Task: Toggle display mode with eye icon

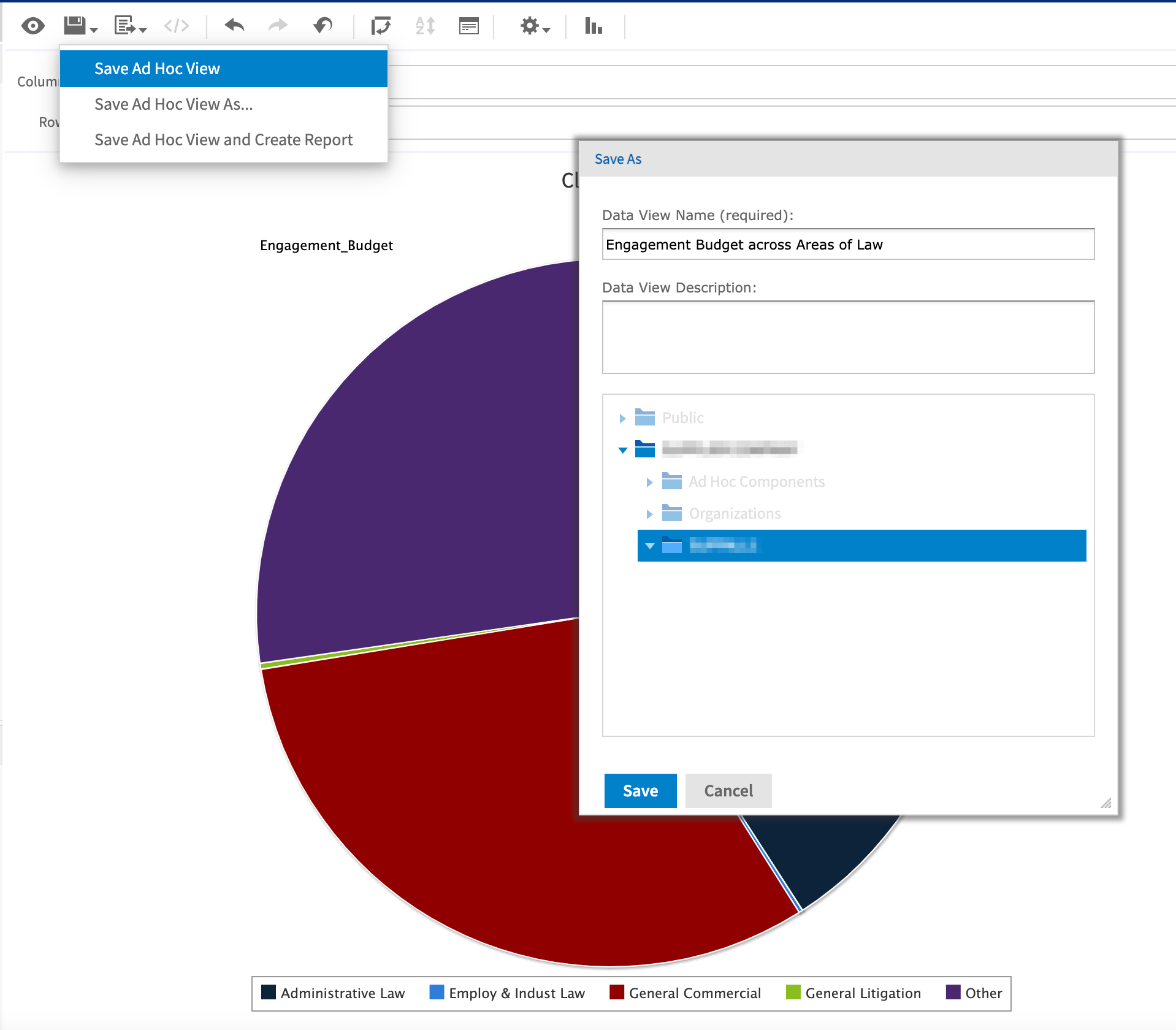Action: pyautogui.click(x=33, y=26)
